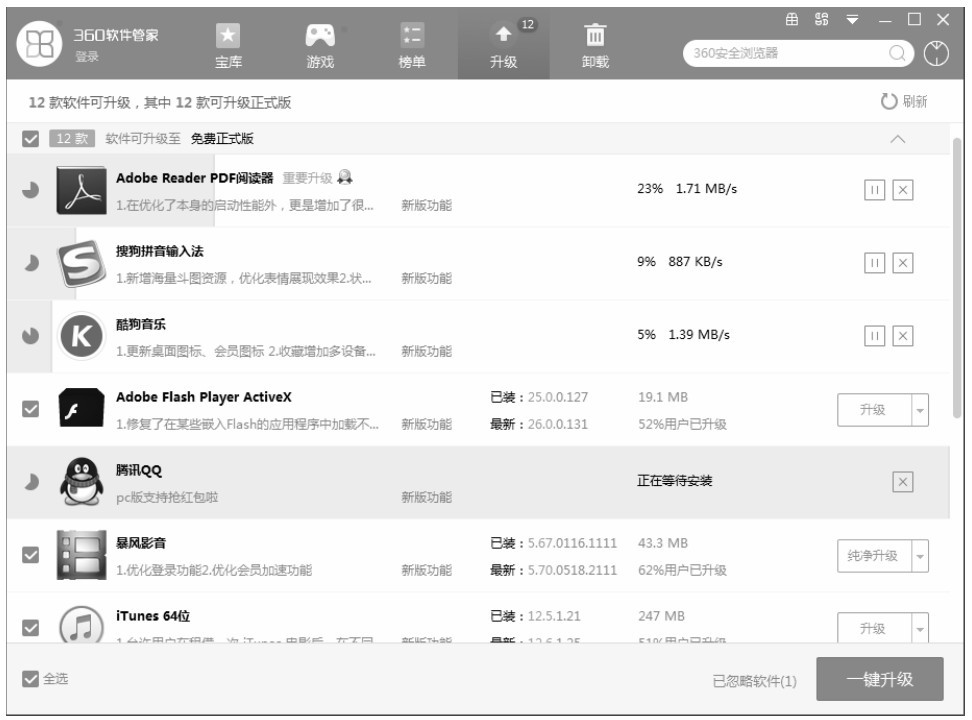Viewport: 972px width, 720px height.
Task: Click the Adobe Flash Player app icon
Action: (81, 408)
